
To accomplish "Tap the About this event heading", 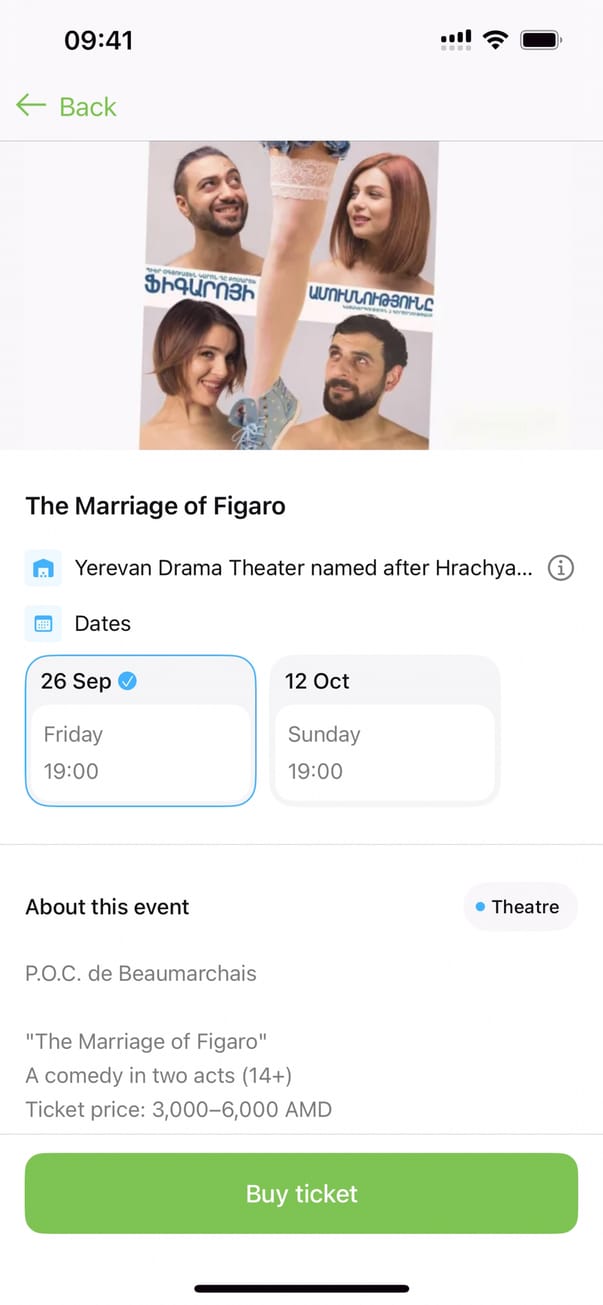I will [x=107, y=907].
